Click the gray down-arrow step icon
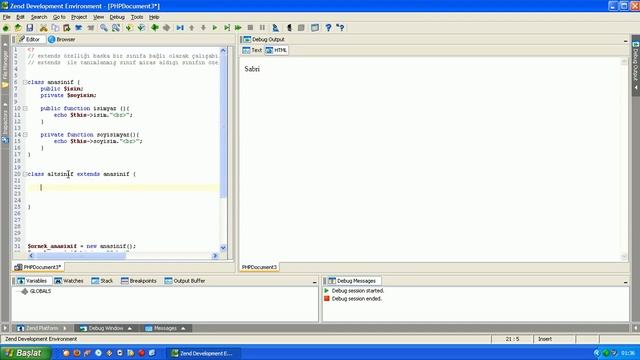This screenshot has height=360, width=640. coord(203,28)
